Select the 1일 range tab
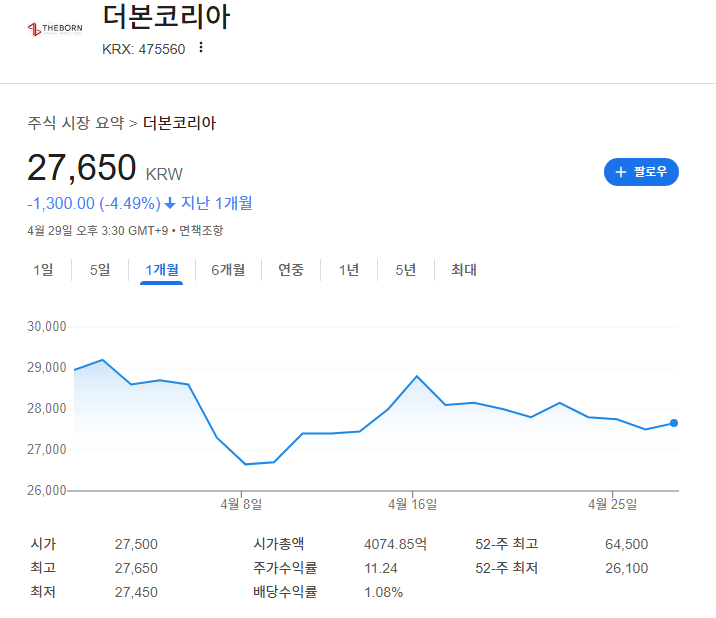The image size is (716, 618). tap(43, 269)
